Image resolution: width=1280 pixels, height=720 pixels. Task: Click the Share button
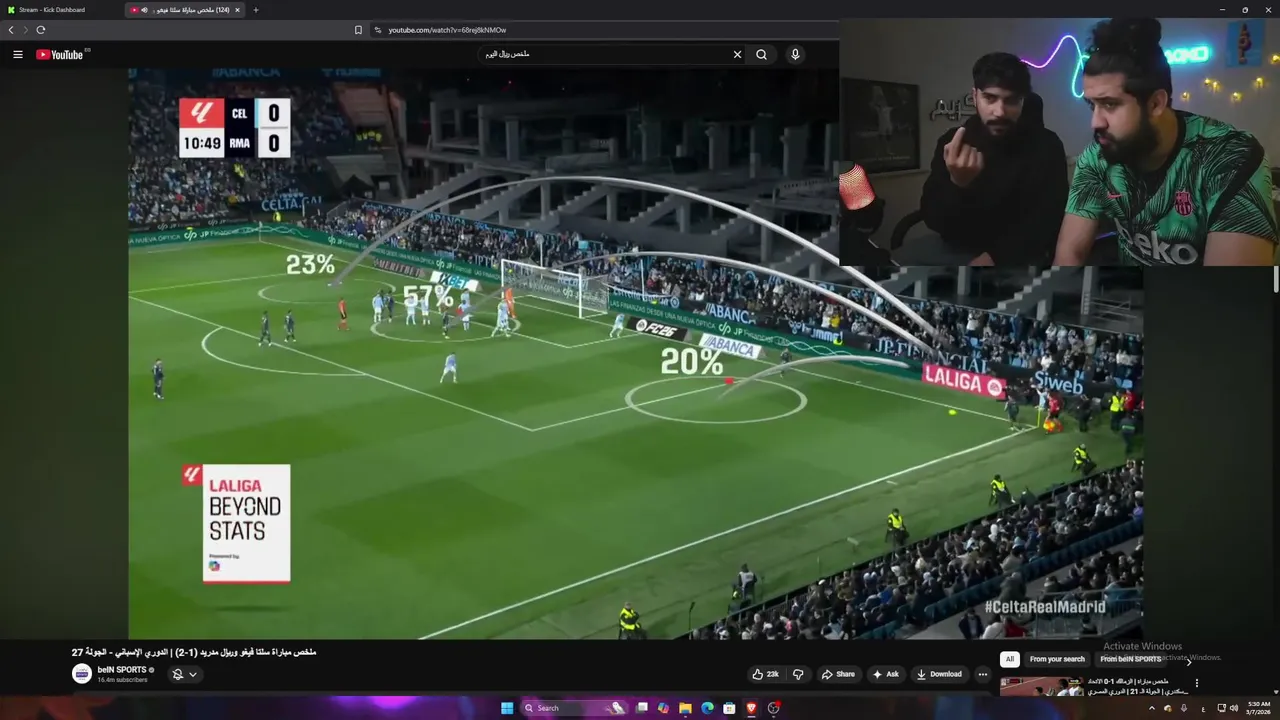(x=838, y=674)
